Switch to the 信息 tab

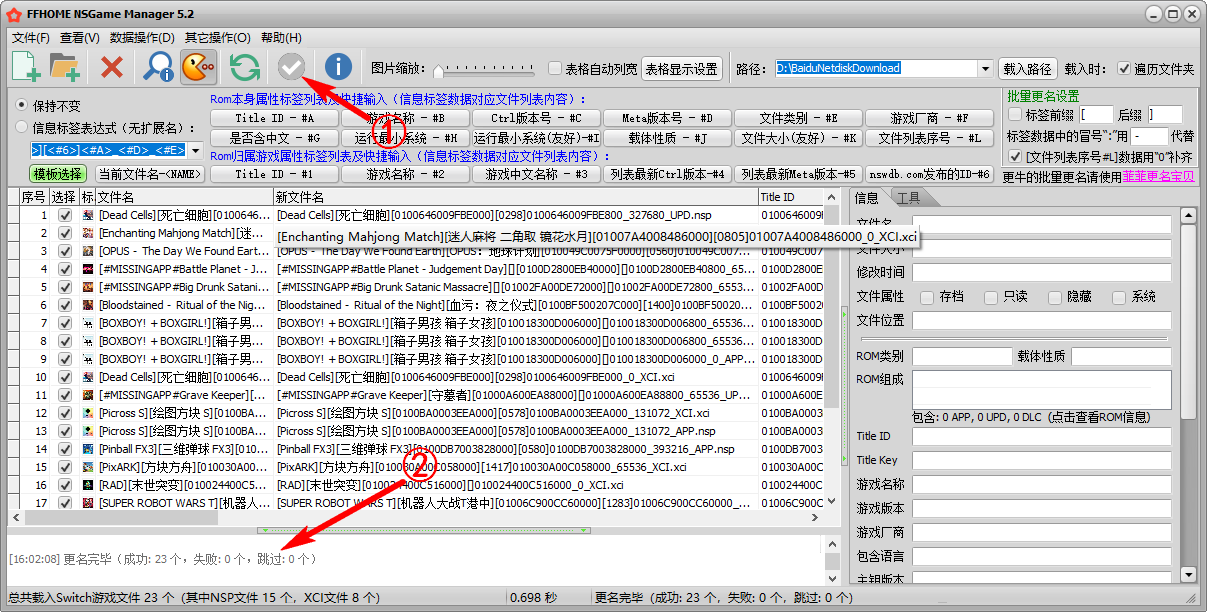point(867,198)
